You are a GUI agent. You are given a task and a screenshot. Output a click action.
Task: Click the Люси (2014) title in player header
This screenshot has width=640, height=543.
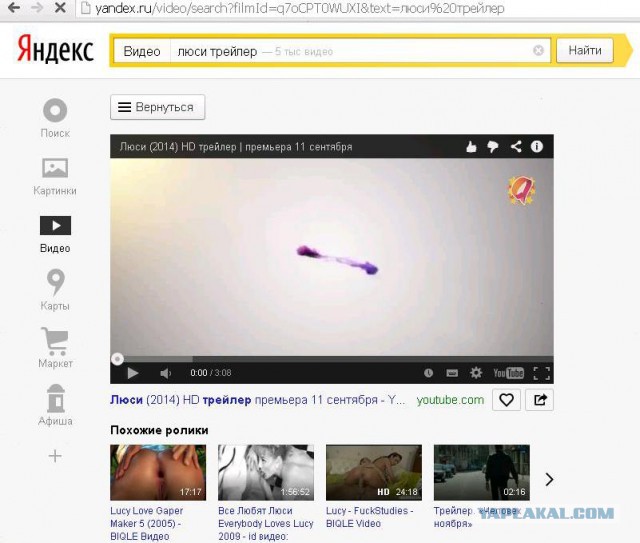236,147
